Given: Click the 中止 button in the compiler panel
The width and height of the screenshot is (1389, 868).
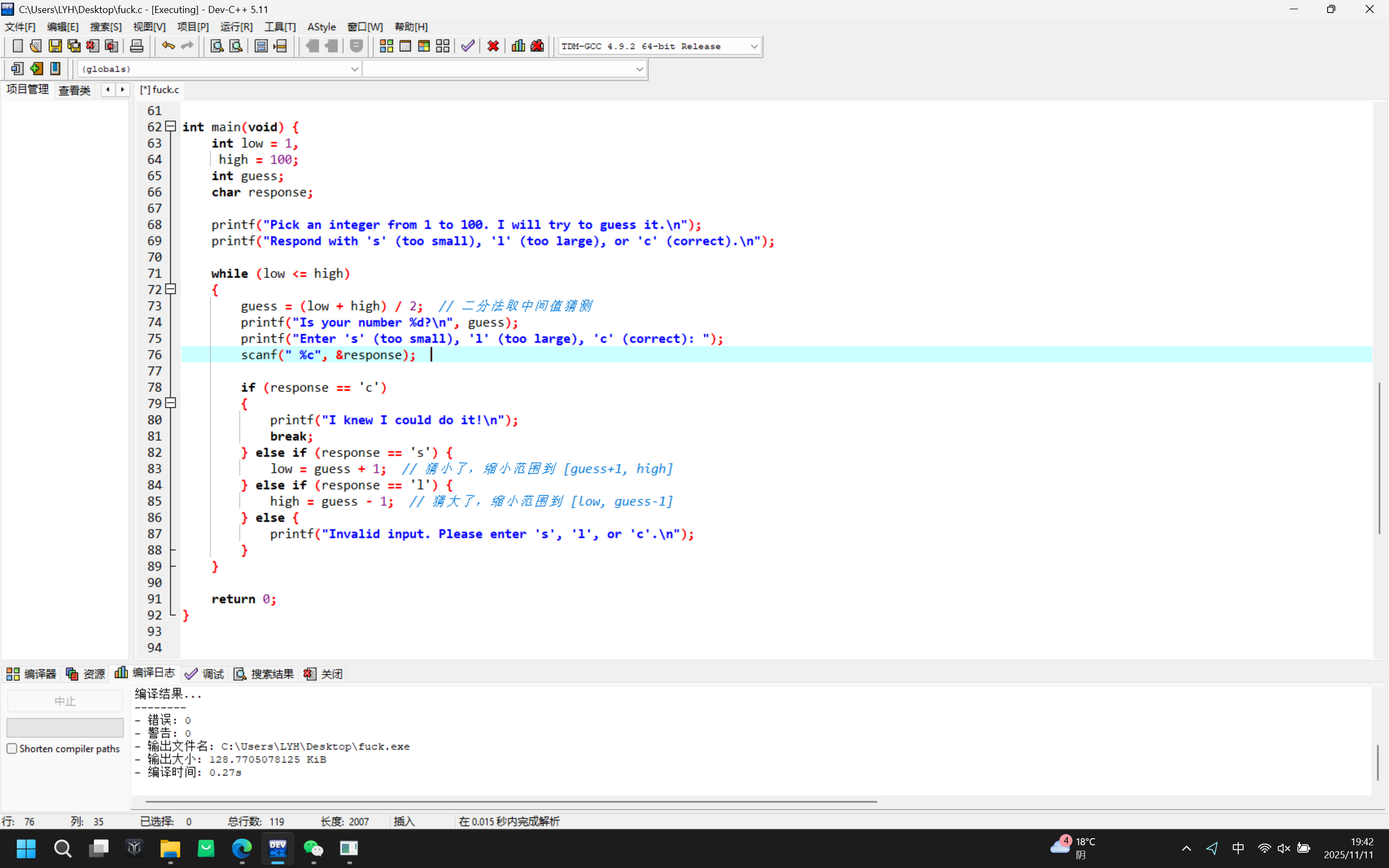Looking at the screenshot, I should click(x=64, y=700).
